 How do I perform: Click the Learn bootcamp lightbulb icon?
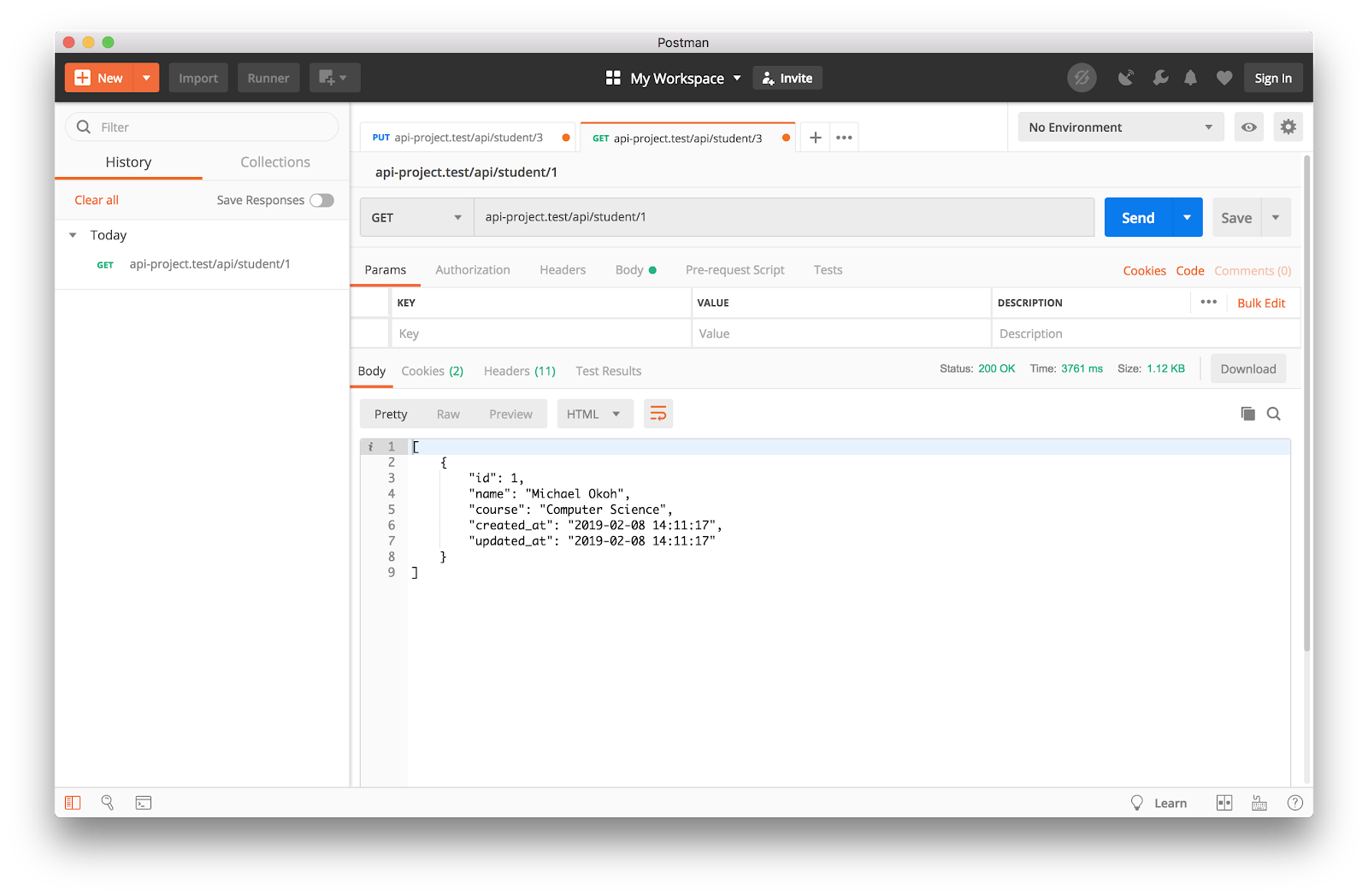coord(1137,803)
